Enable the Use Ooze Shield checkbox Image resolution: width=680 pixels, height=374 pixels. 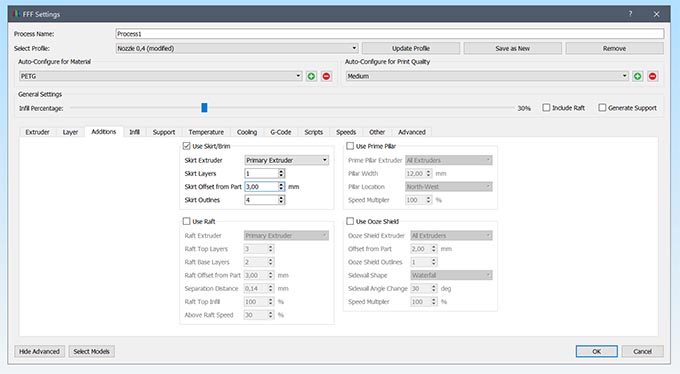(350, 221)
